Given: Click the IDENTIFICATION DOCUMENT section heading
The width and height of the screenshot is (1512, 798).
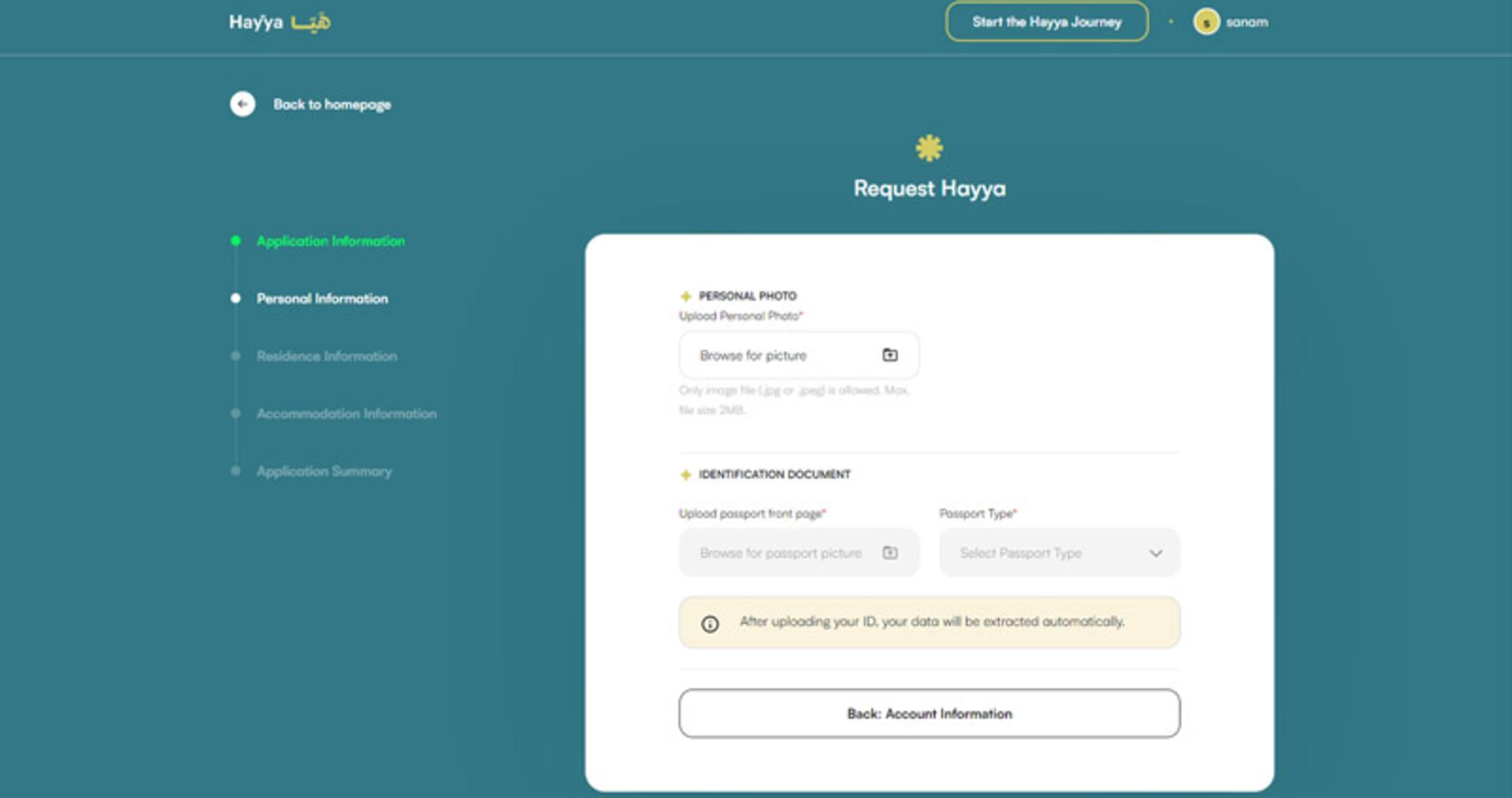Looking at the screenshot, I should (774, 474).
